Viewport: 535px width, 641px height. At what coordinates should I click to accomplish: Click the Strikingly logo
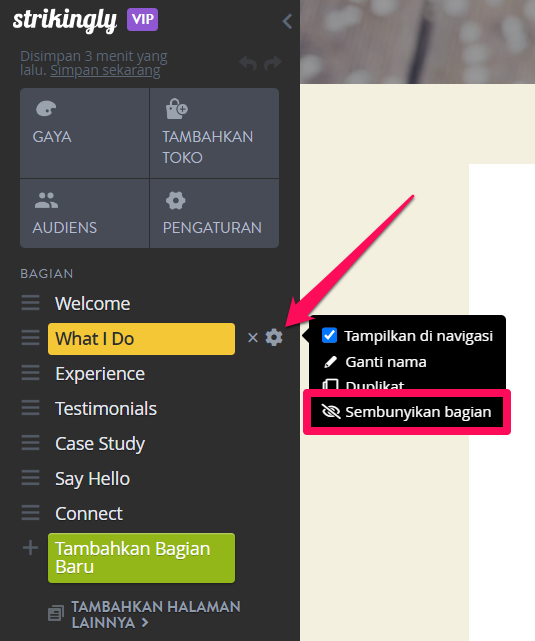[x=65, y=20]
